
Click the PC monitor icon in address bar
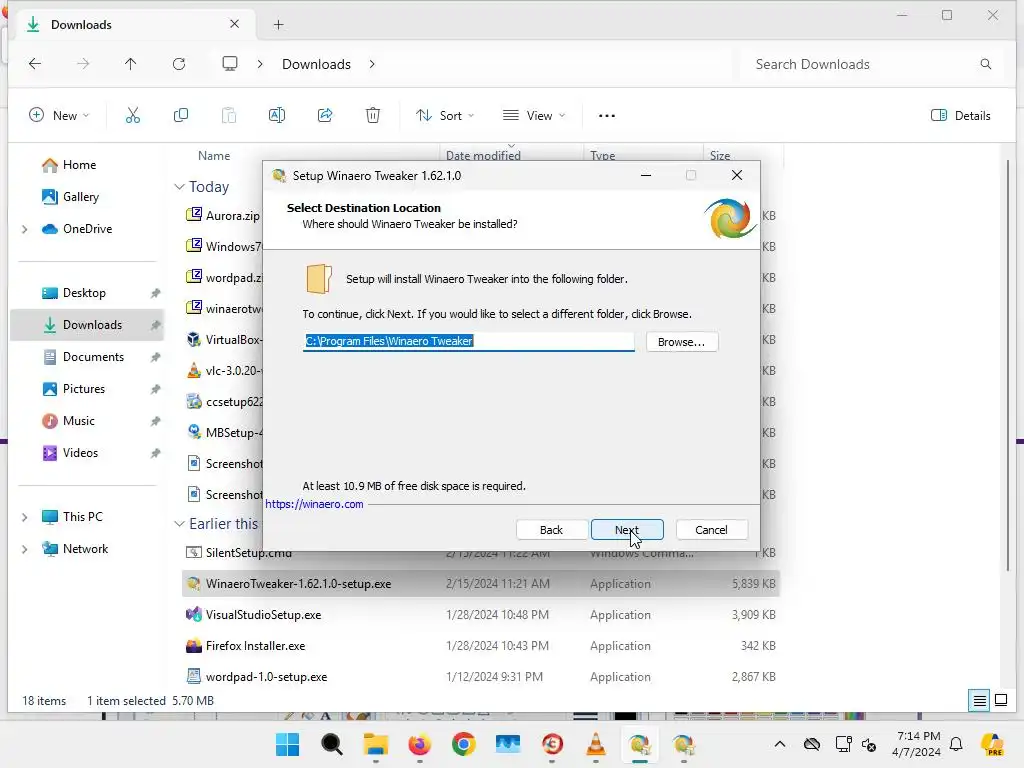tap(230, 64)
